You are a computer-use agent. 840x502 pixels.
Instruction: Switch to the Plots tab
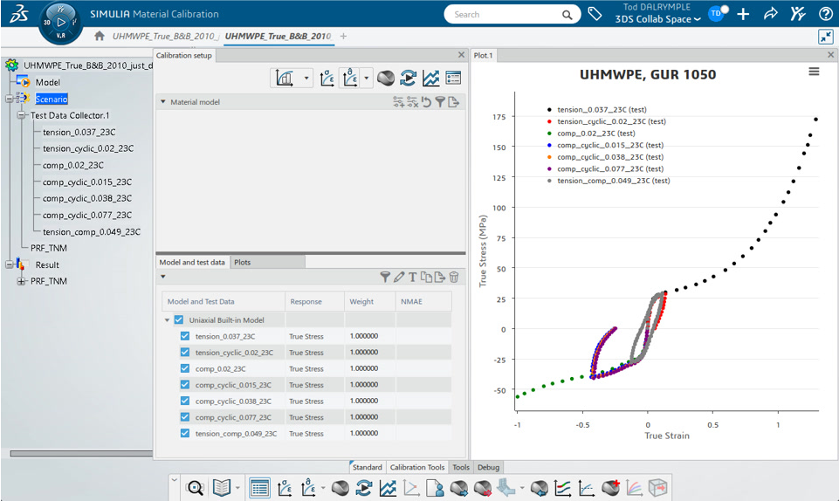242,262
